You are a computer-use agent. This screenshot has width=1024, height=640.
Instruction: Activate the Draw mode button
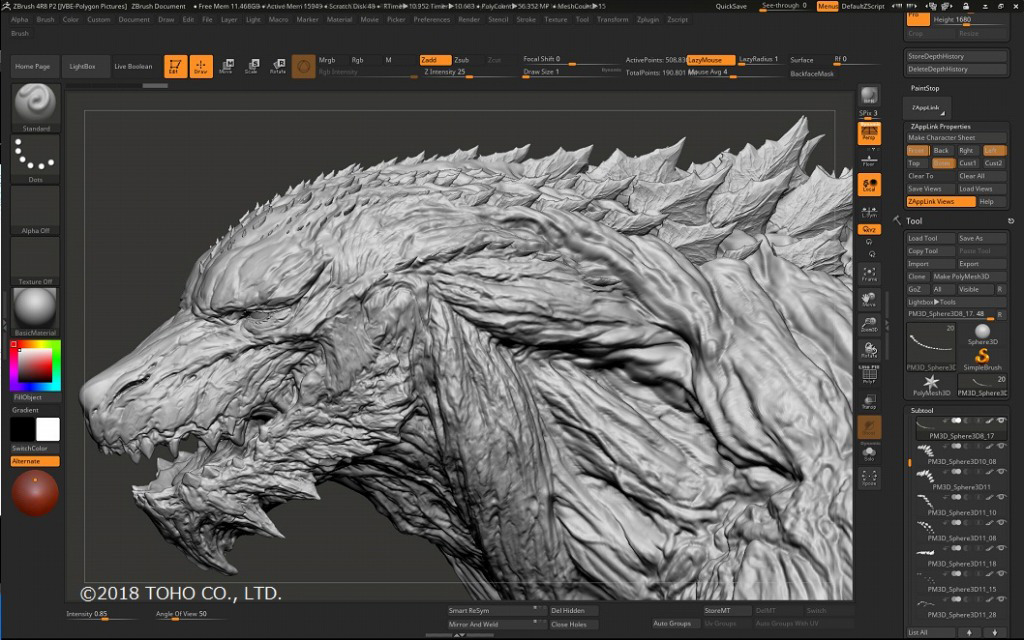click(x=201, y=66)
